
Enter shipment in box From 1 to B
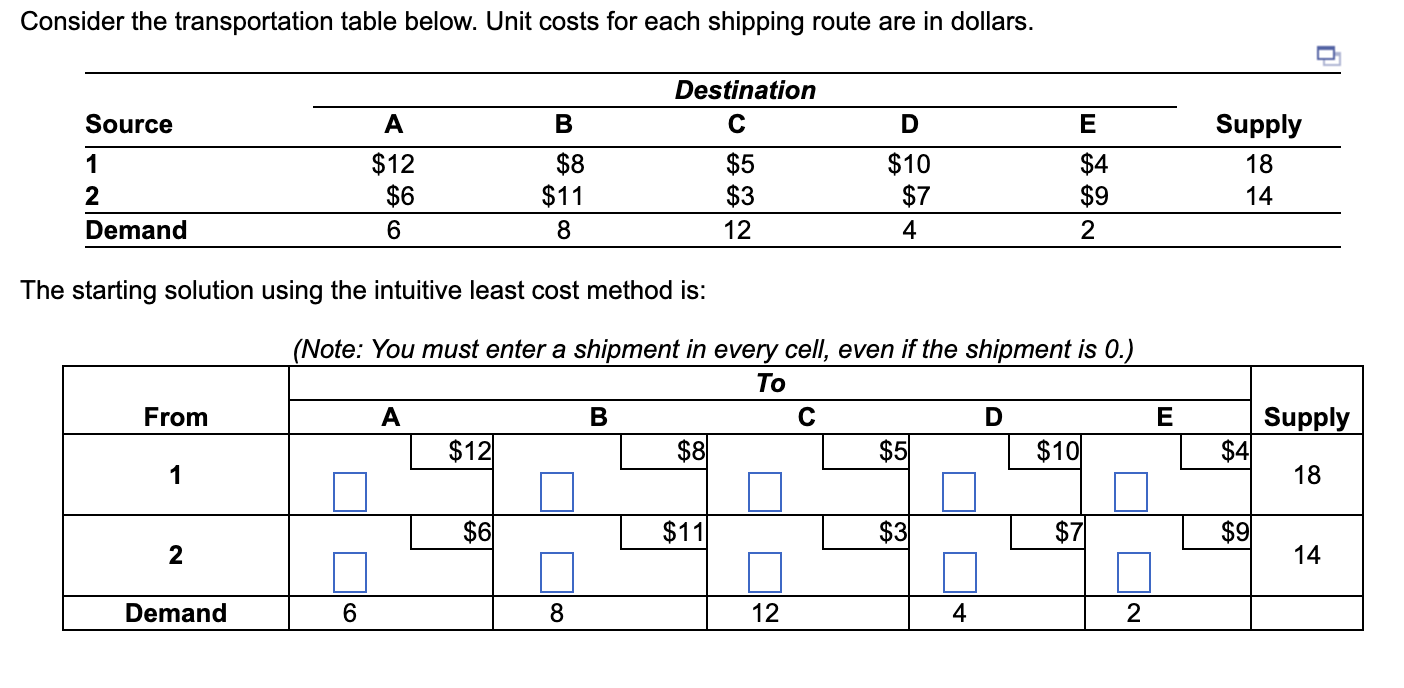pyautogui.click(x=554, y=491)
